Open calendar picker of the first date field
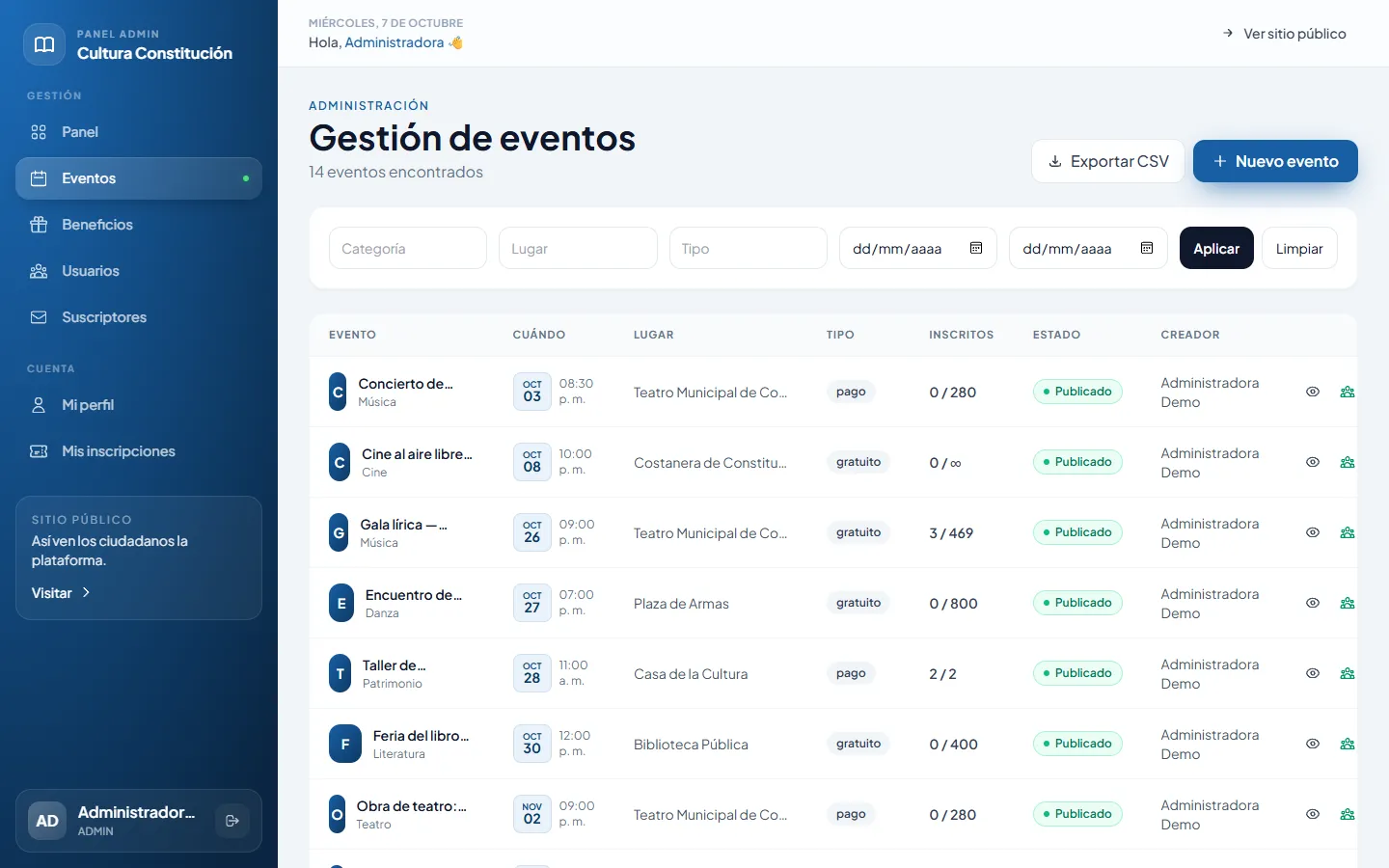 (976, 249)
